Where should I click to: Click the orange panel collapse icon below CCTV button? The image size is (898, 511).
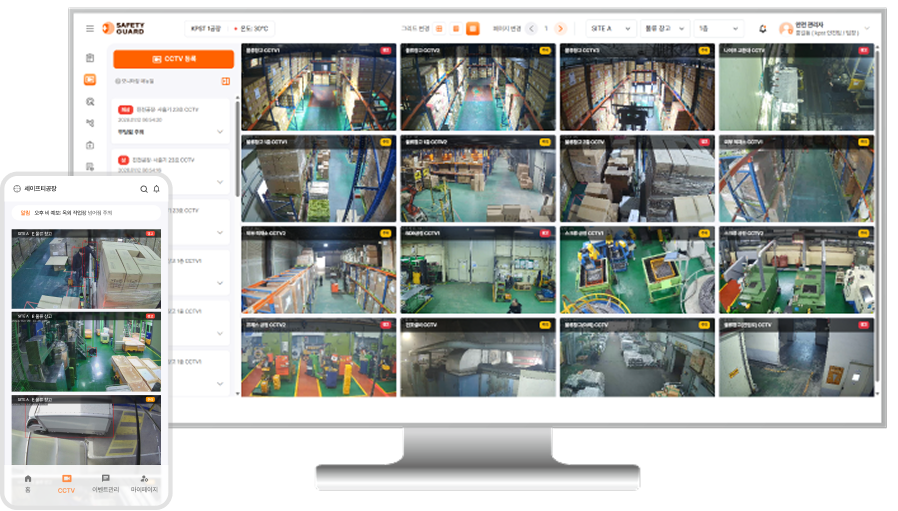[226, 81]
